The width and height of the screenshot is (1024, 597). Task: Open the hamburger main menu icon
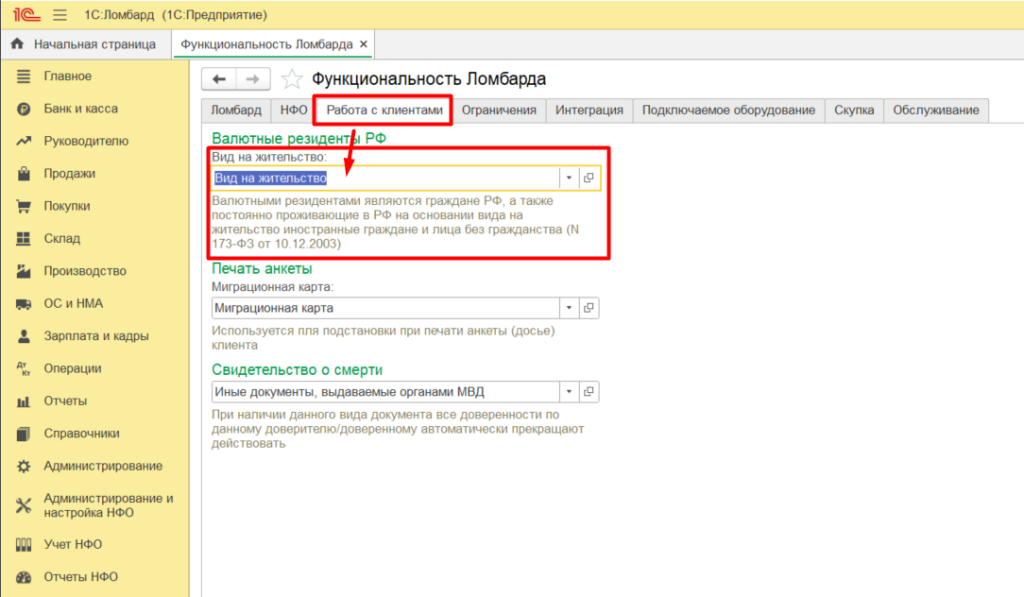(60, 16)
